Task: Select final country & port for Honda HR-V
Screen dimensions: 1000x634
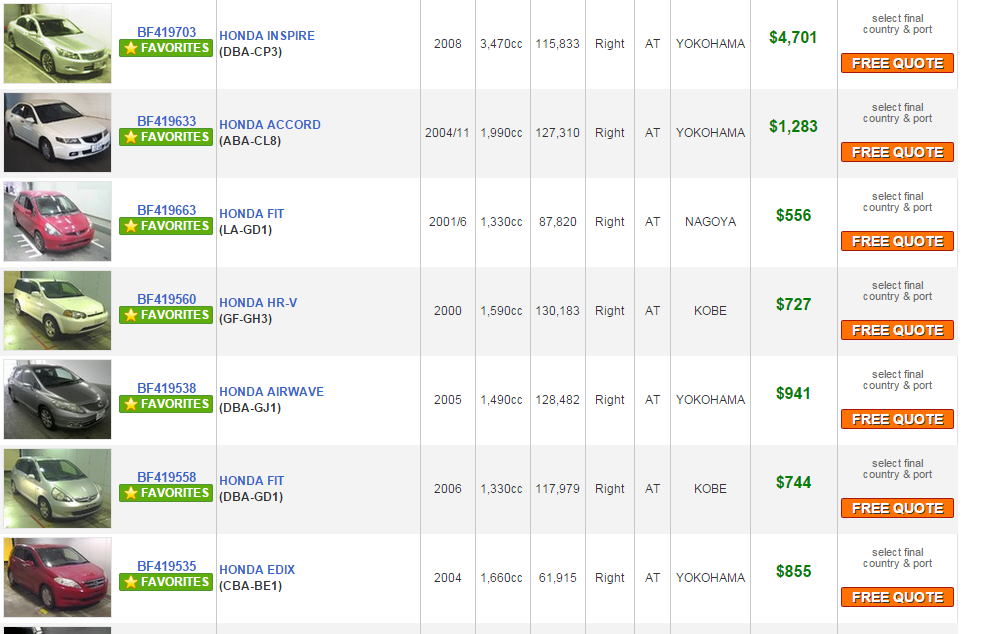Action: click(x=897, y=291)
